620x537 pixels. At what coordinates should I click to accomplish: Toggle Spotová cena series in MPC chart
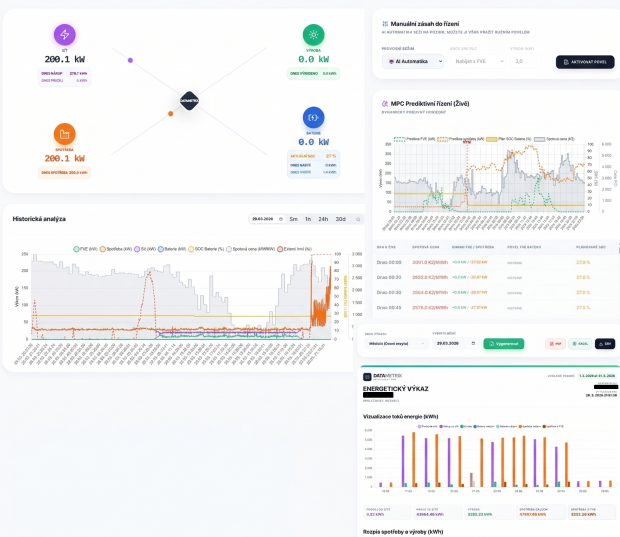554,139
